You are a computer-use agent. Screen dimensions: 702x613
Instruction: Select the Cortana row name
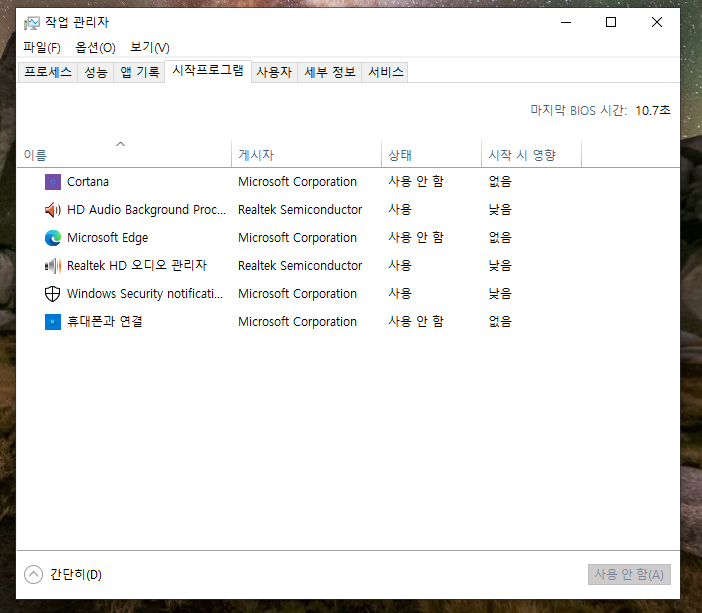click(88, 182)
